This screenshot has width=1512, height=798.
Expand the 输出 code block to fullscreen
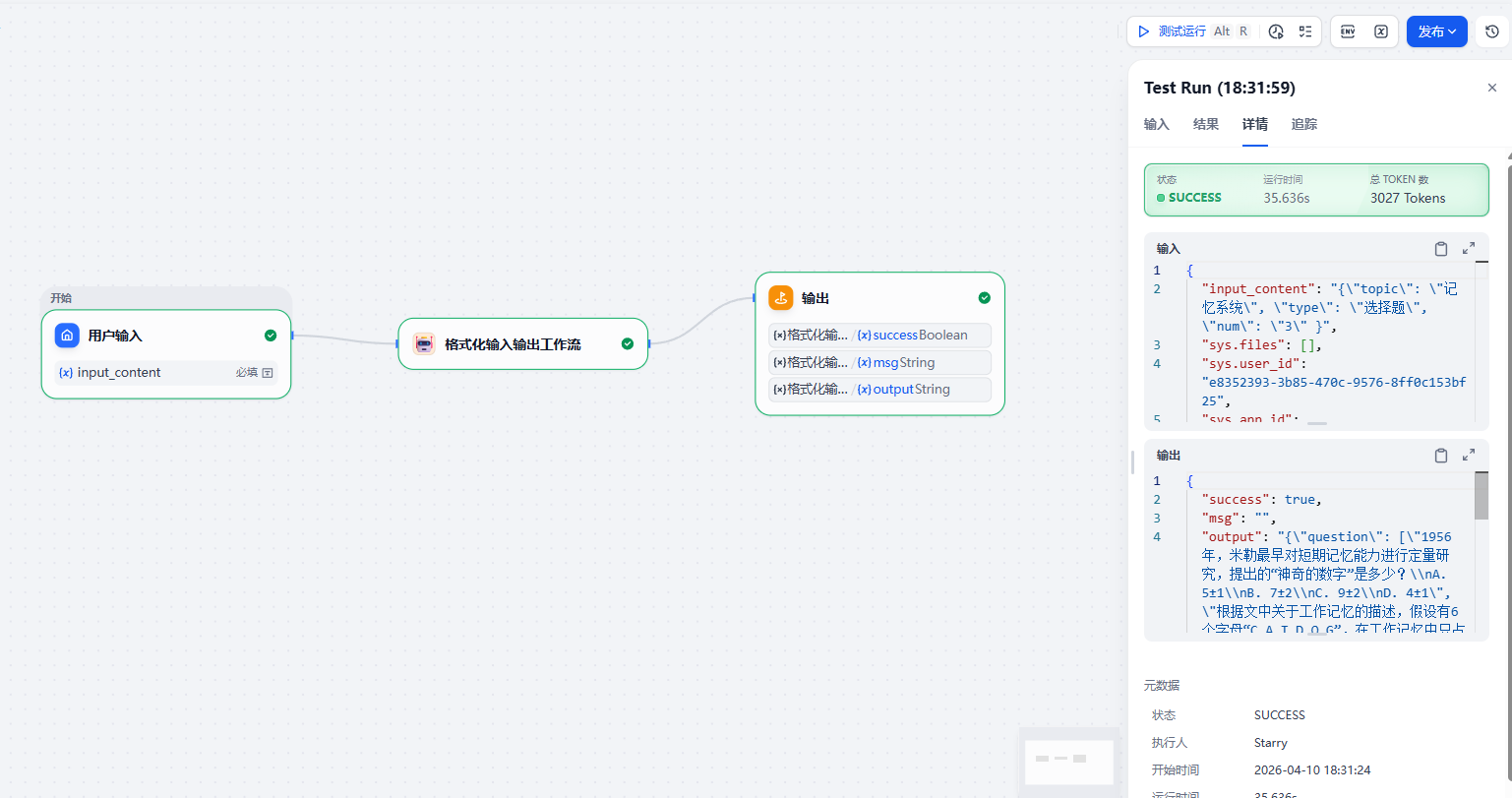point(1469,456)
